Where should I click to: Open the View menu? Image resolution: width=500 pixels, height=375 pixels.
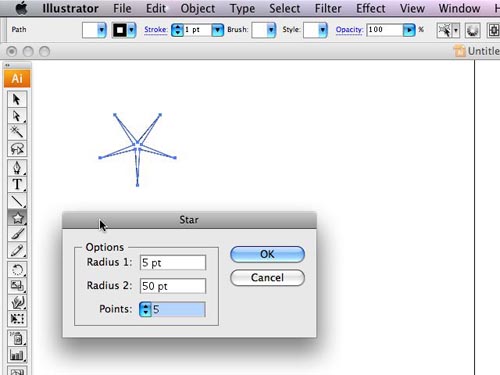pyautogui.click(x=412, y=8)
